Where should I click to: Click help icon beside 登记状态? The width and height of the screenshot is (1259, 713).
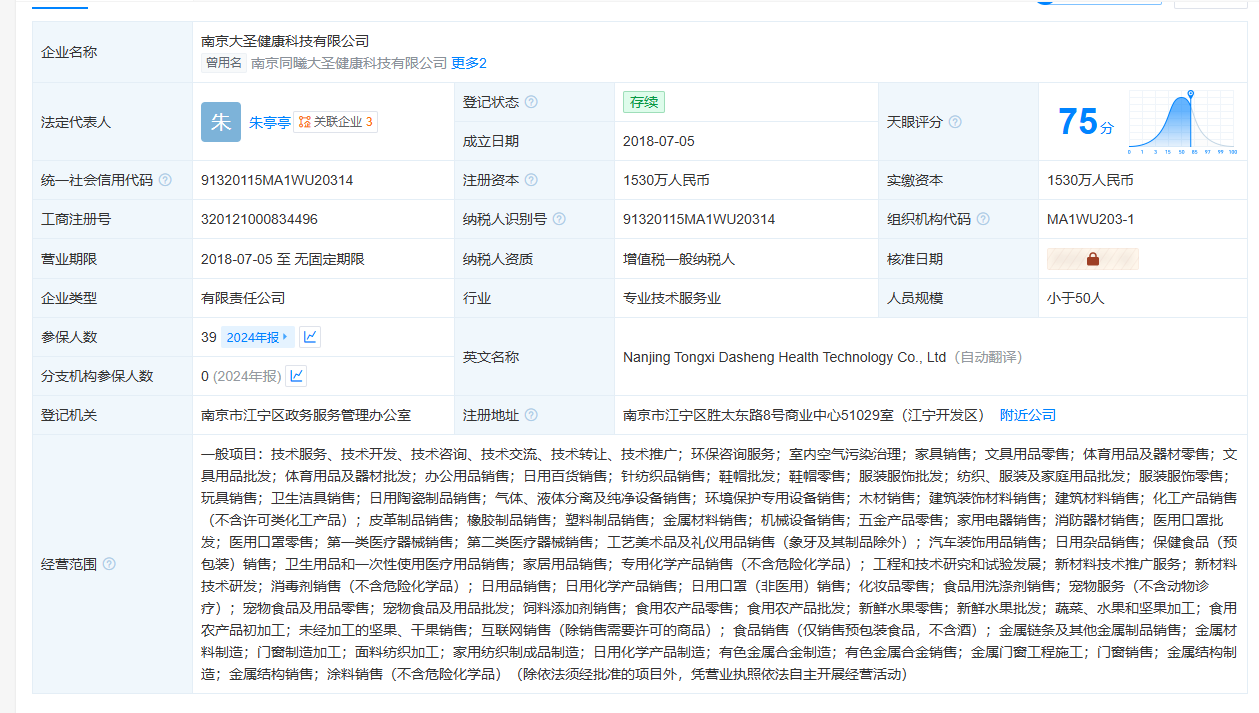[x=531, y=102]
